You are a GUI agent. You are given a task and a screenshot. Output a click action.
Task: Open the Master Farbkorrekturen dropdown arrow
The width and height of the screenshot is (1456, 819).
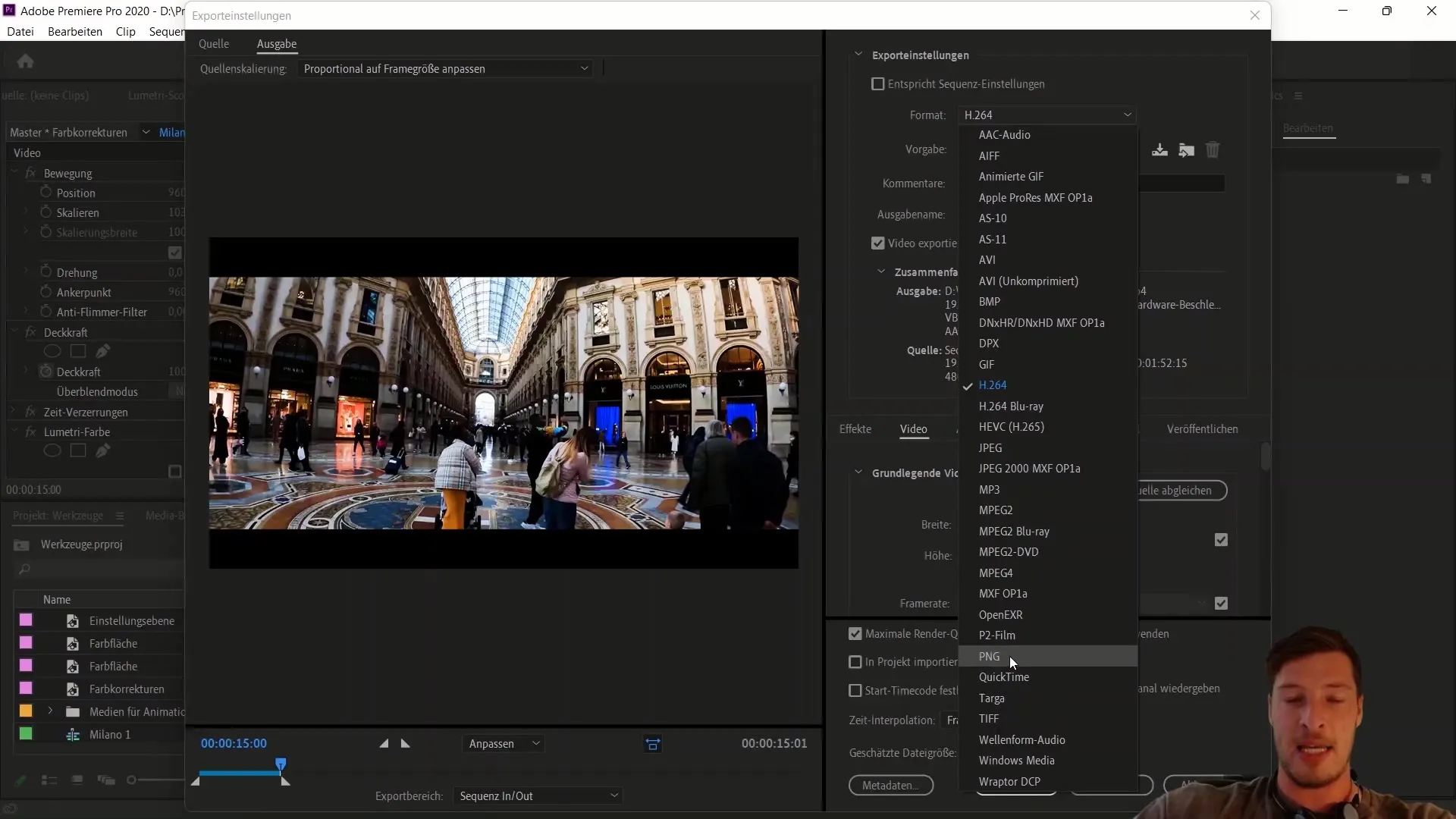[x=146, y=132]
